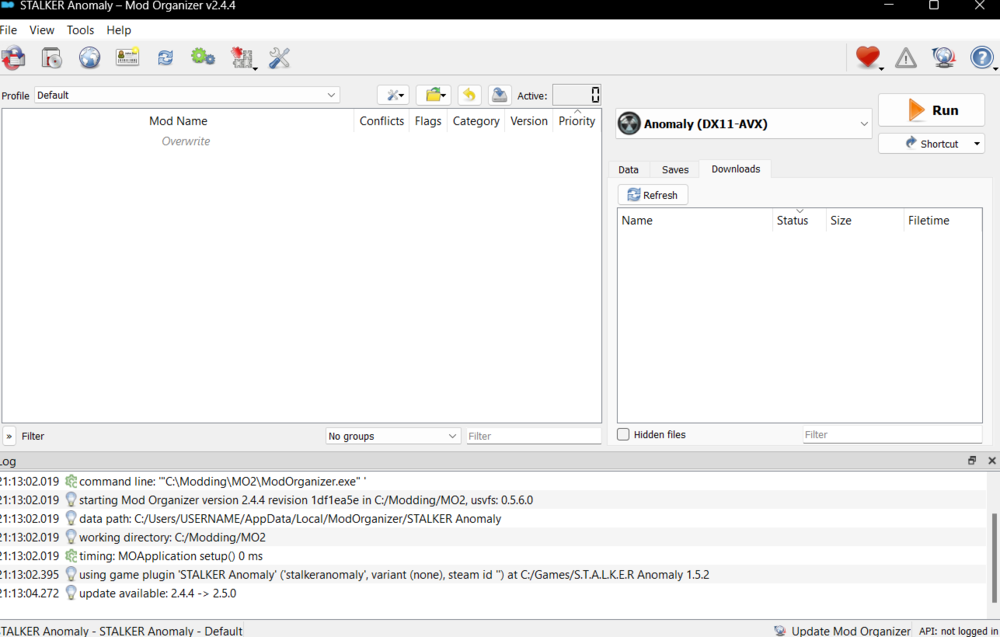Switch to the Saves tab

tap(675, 170)
